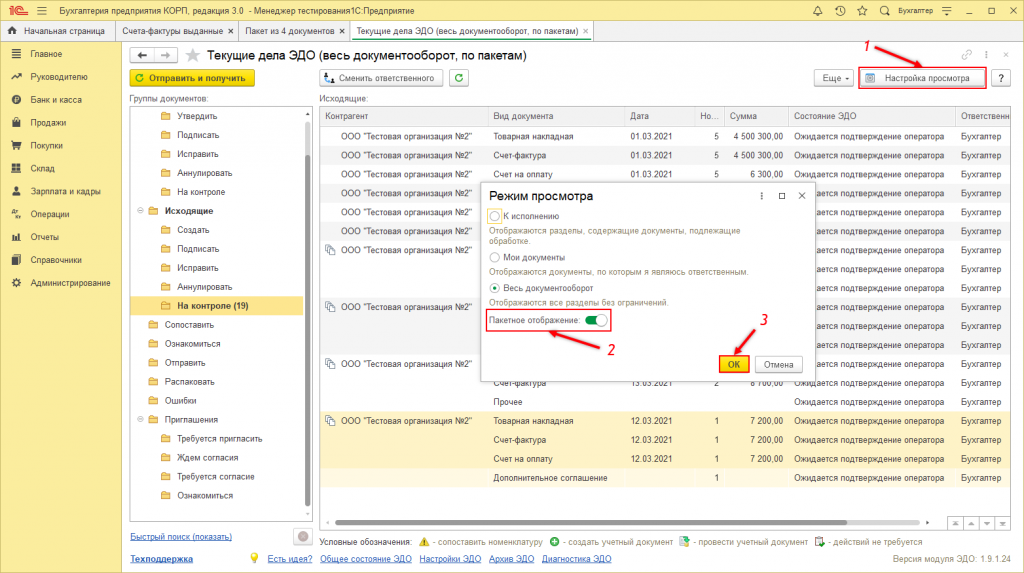
Task: Click the copy link icon near the header
Action: (x=966, y=55)
